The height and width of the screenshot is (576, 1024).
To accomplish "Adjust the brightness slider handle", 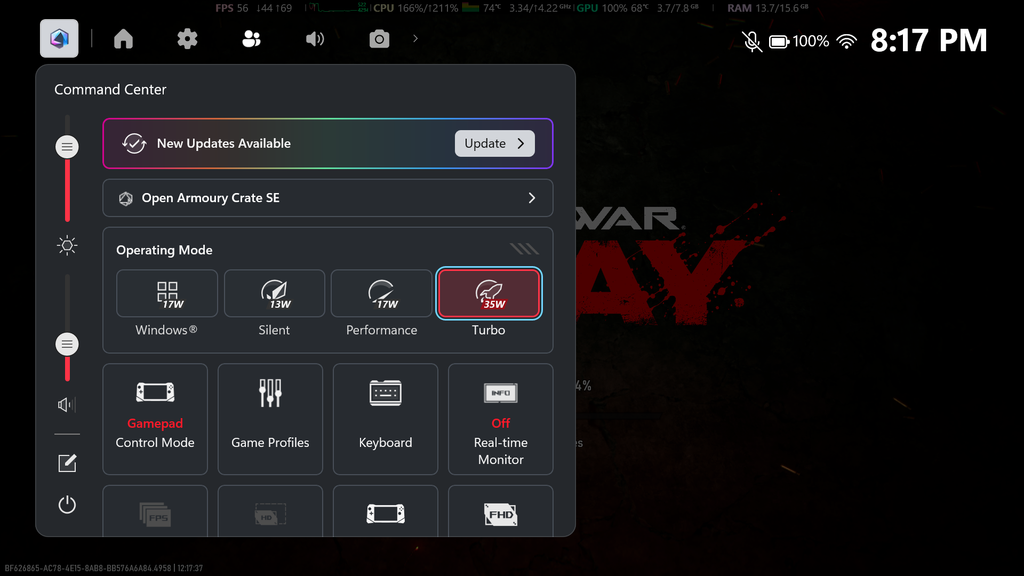I will pos(67,147).
